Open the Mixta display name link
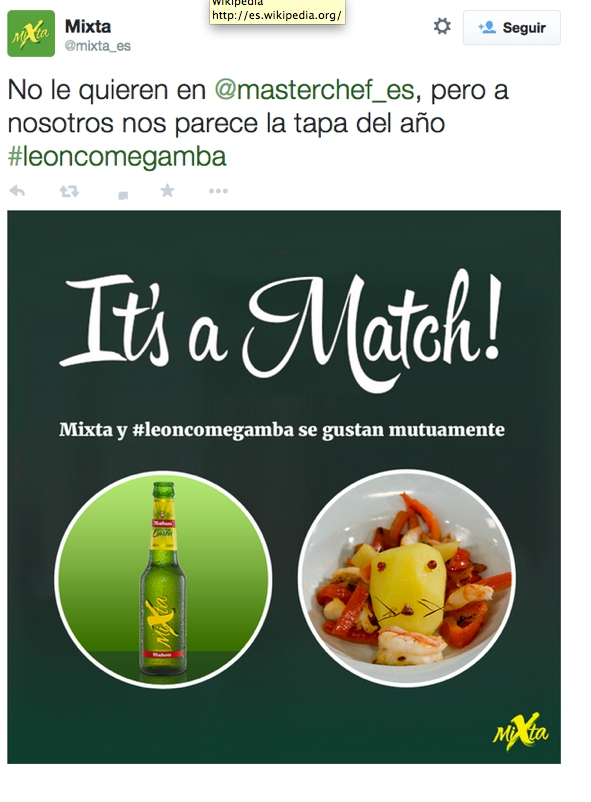 (x=88, y=26)
